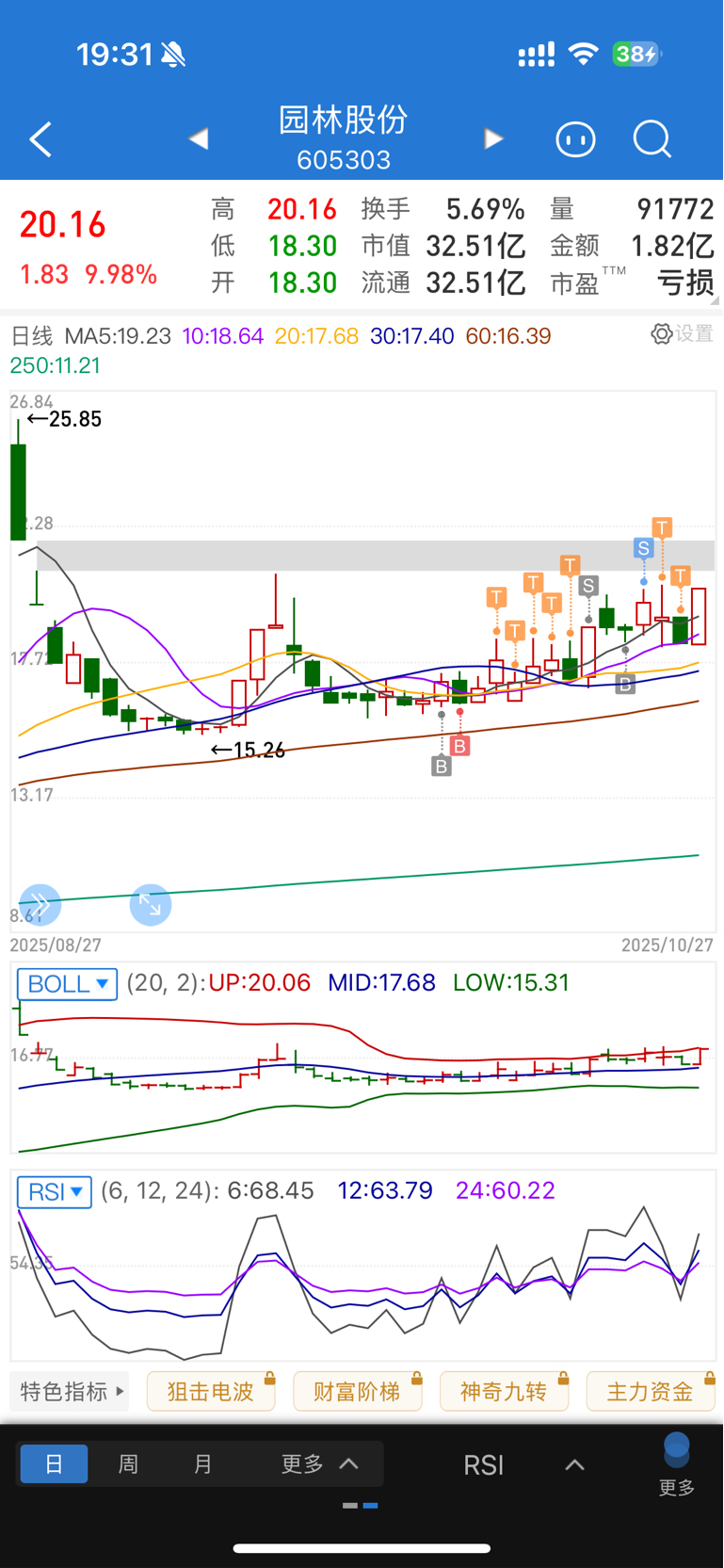Tap green MA250 value 250:11.21

[x=56, y=365]
